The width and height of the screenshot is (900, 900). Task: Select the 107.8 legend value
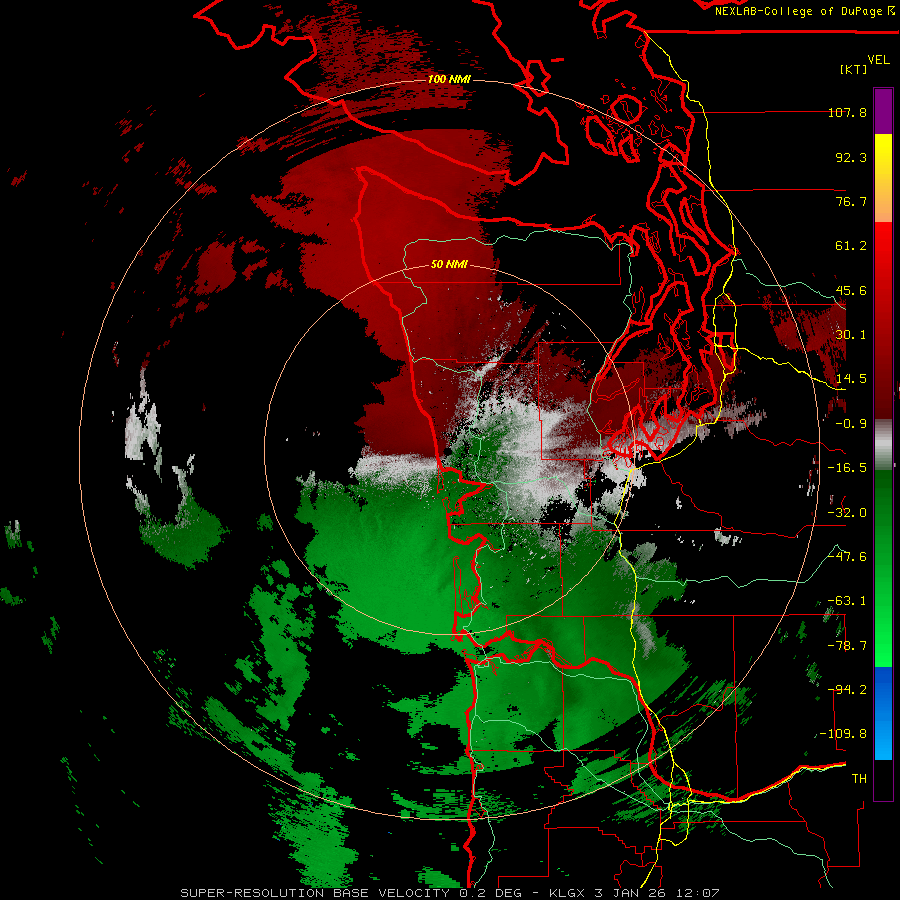tap(847, 112)
